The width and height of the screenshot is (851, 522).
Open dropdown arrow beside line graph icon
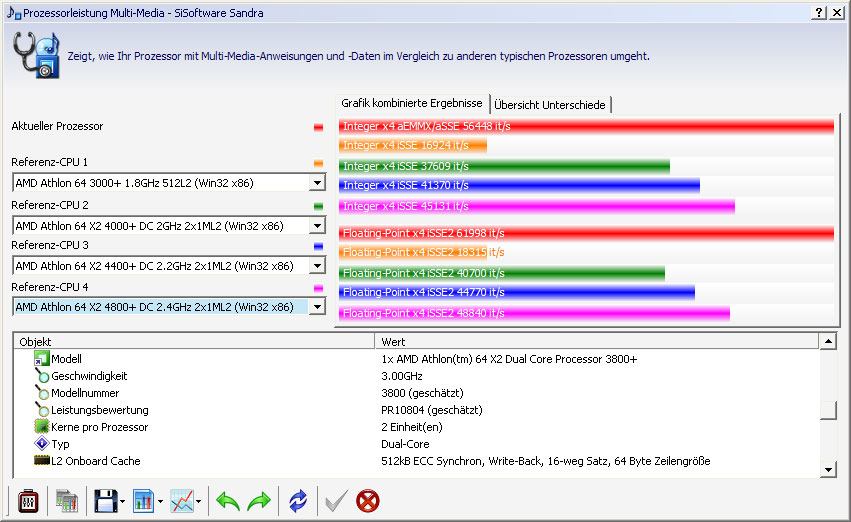(x=198, y=501)
